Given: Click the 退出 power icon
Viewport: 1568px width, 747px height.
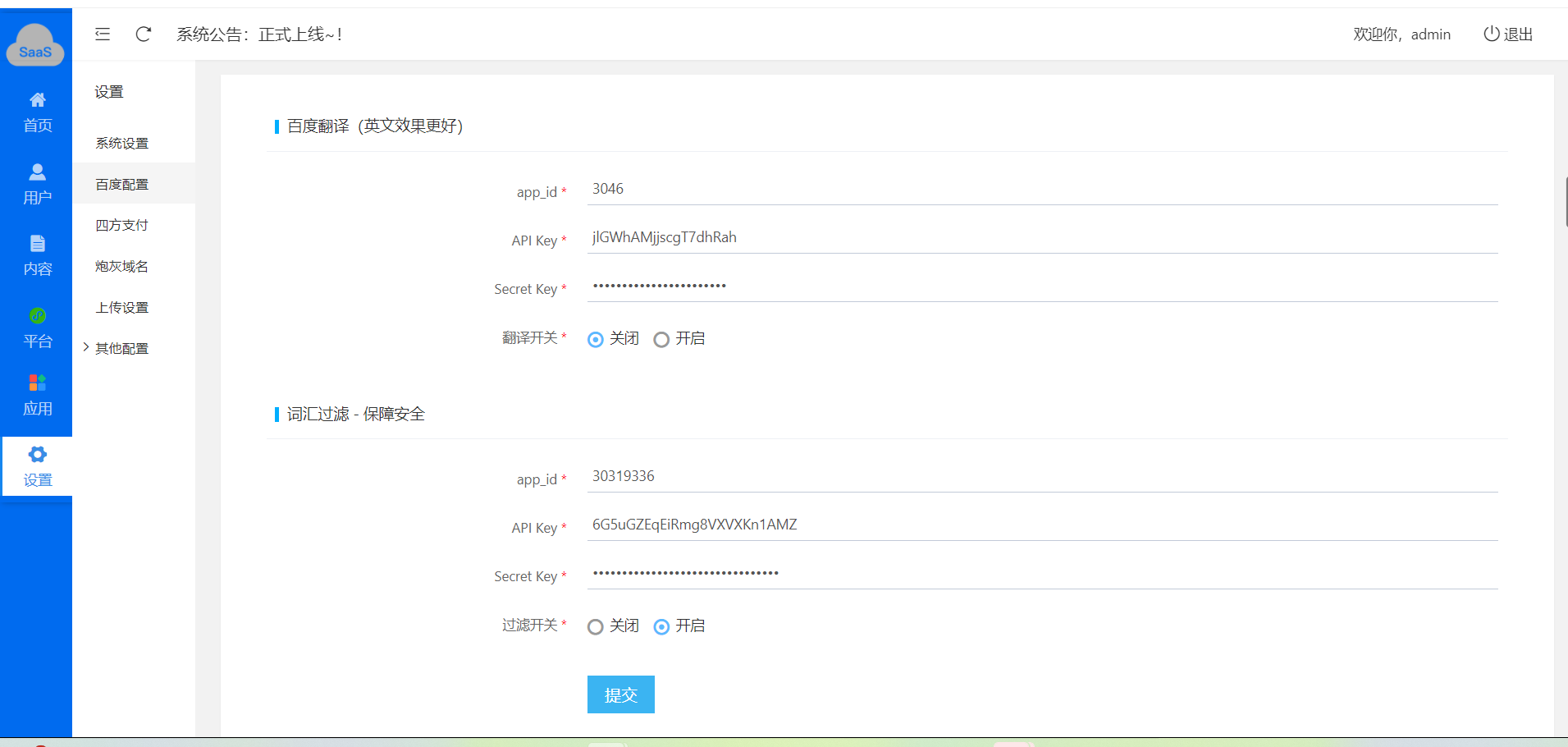Looking at the screenshot, I should [1492, 34].
